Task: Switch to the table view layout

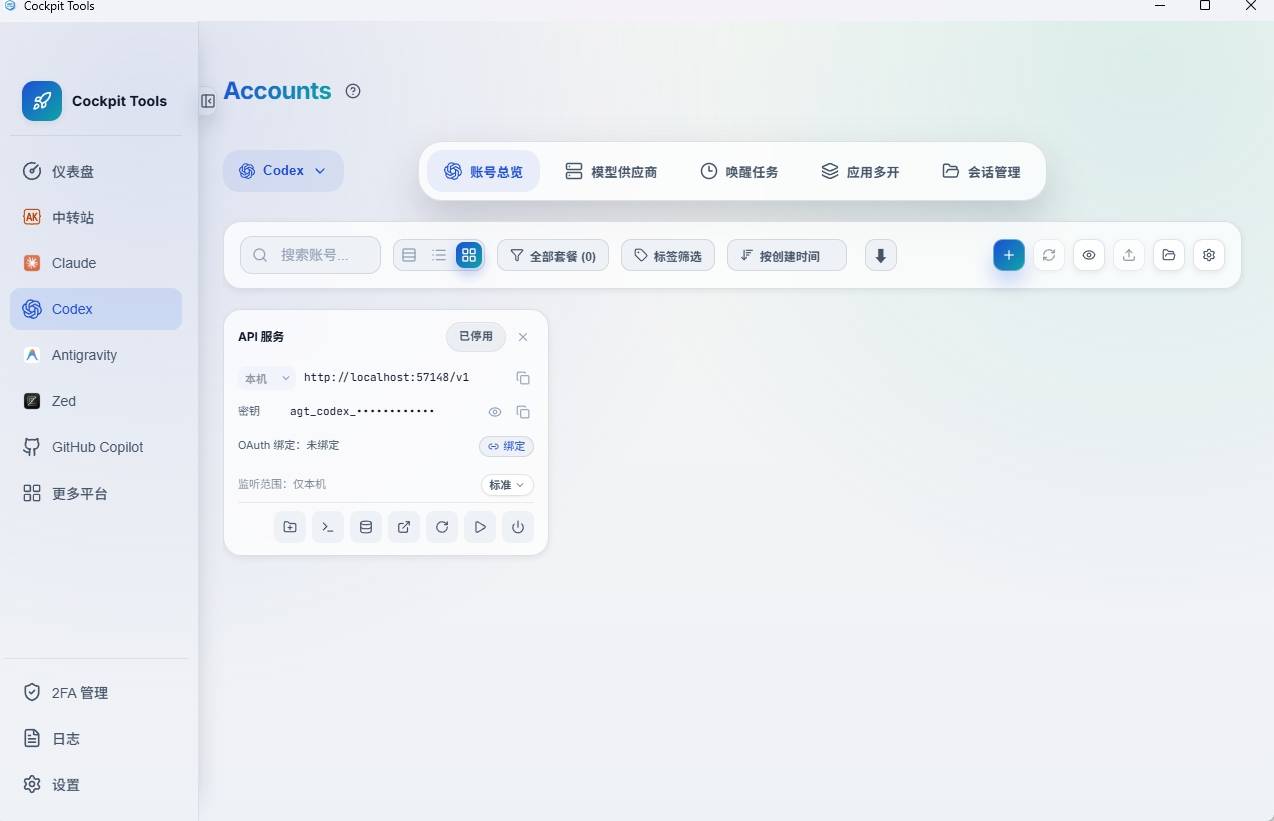Action: point(409,255)
